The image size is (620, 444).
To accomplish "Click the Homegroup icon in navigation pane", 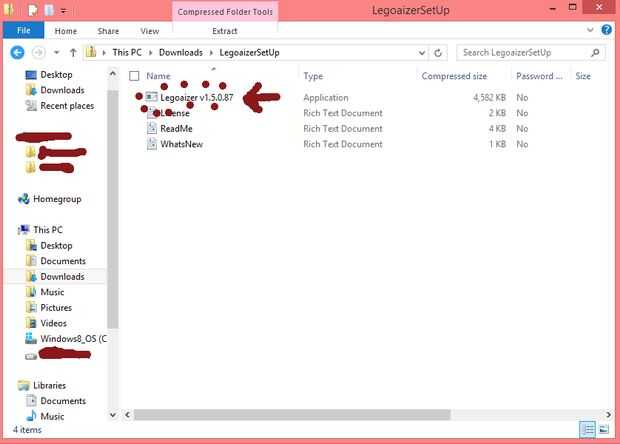I will tap(24, 199).
